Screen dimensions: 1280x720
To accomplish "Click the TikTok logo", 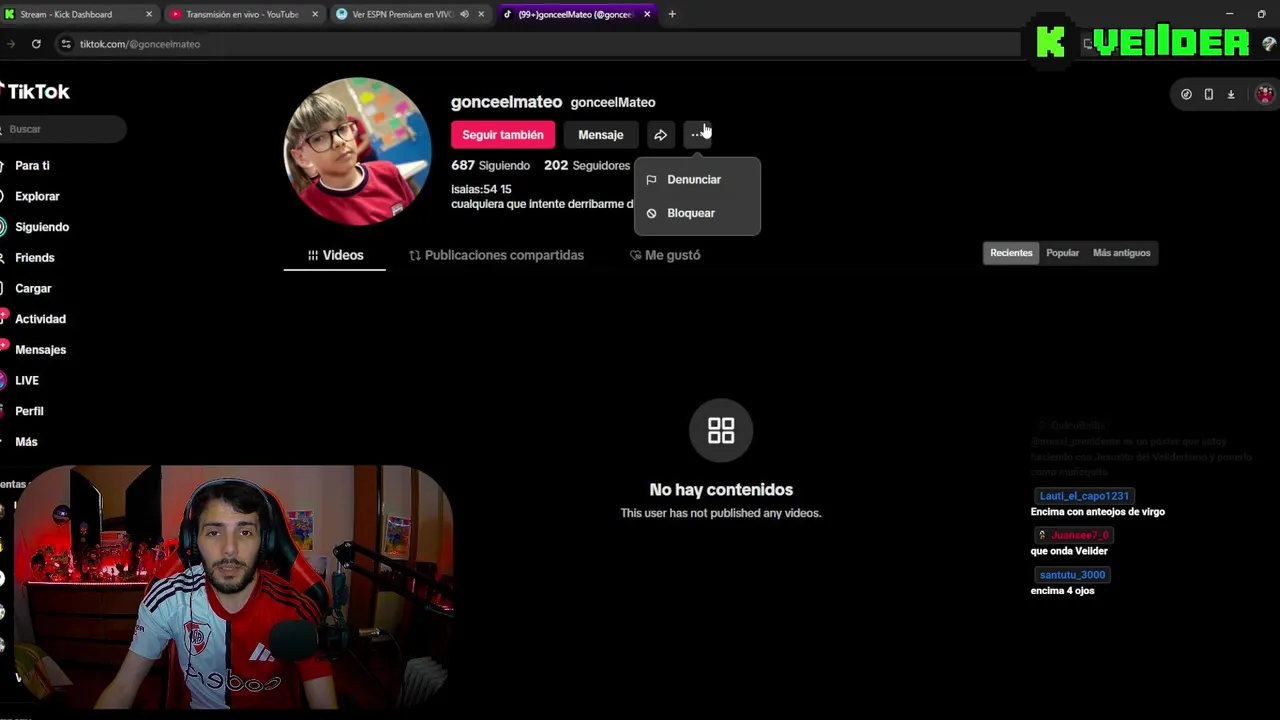I will pyautogui.click(x=36, y=91).
